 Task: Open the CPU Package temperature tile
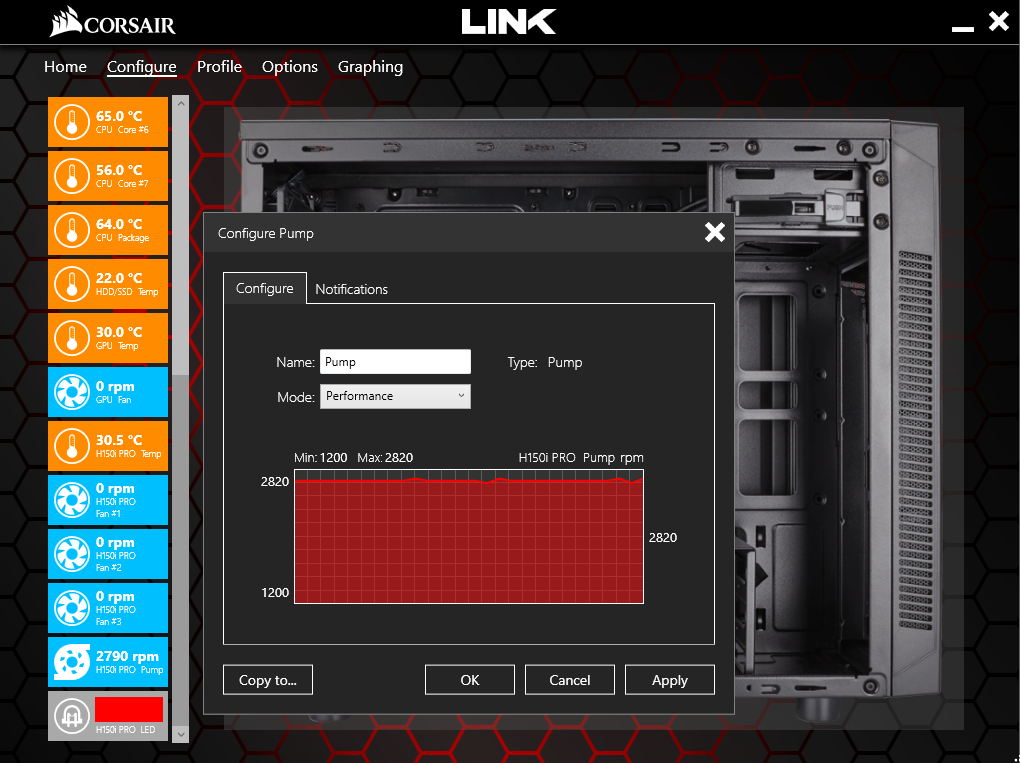pos(108,230)
